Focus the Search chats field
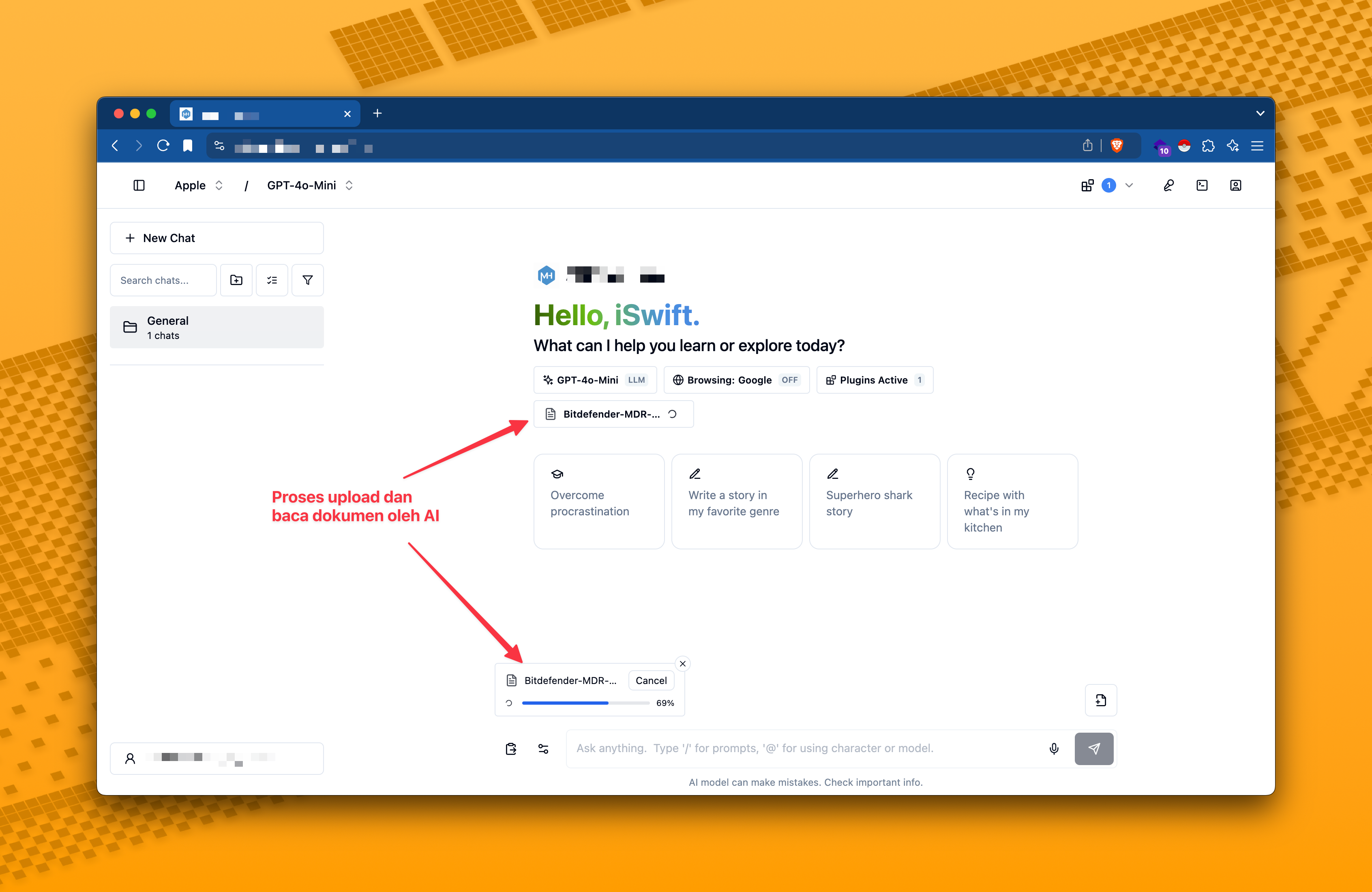Viewport: 1372px width, 892px height. point(163,280)
